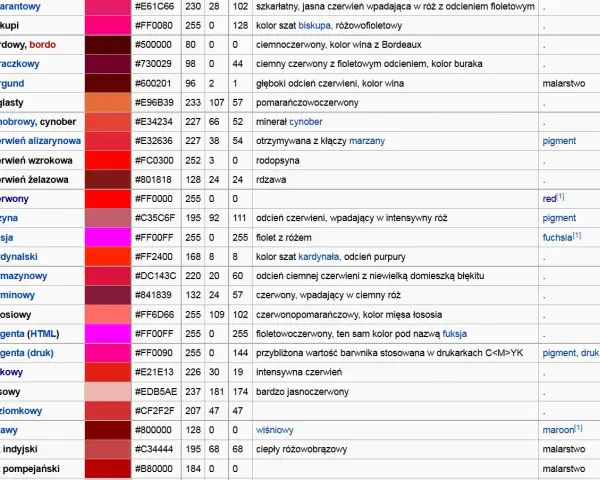The image size is (600, 480).
Task: Select the #E96B39 orange-red swatch
Action: 108,103
